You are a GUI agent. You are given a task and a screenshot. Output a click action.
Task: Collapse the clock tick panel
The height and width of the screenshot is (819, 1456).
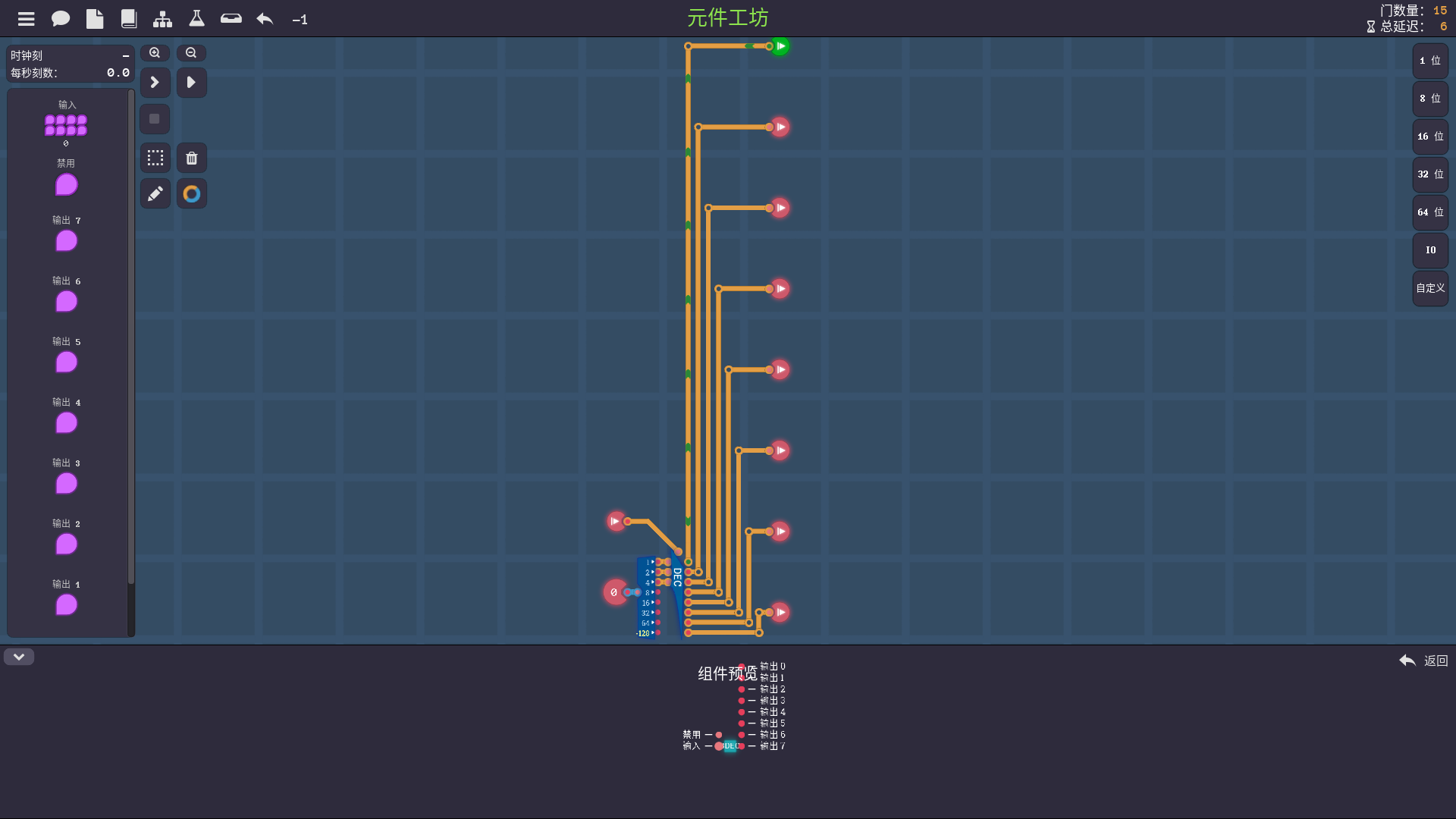pos(126,56)
